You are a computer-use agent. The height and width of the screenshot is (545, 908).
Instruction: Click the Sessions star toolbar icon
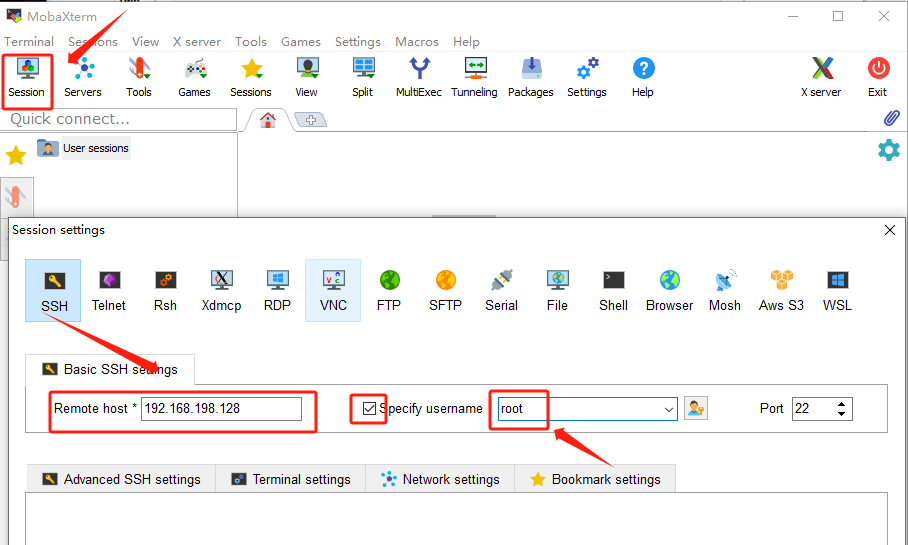(x=251, y=78)
